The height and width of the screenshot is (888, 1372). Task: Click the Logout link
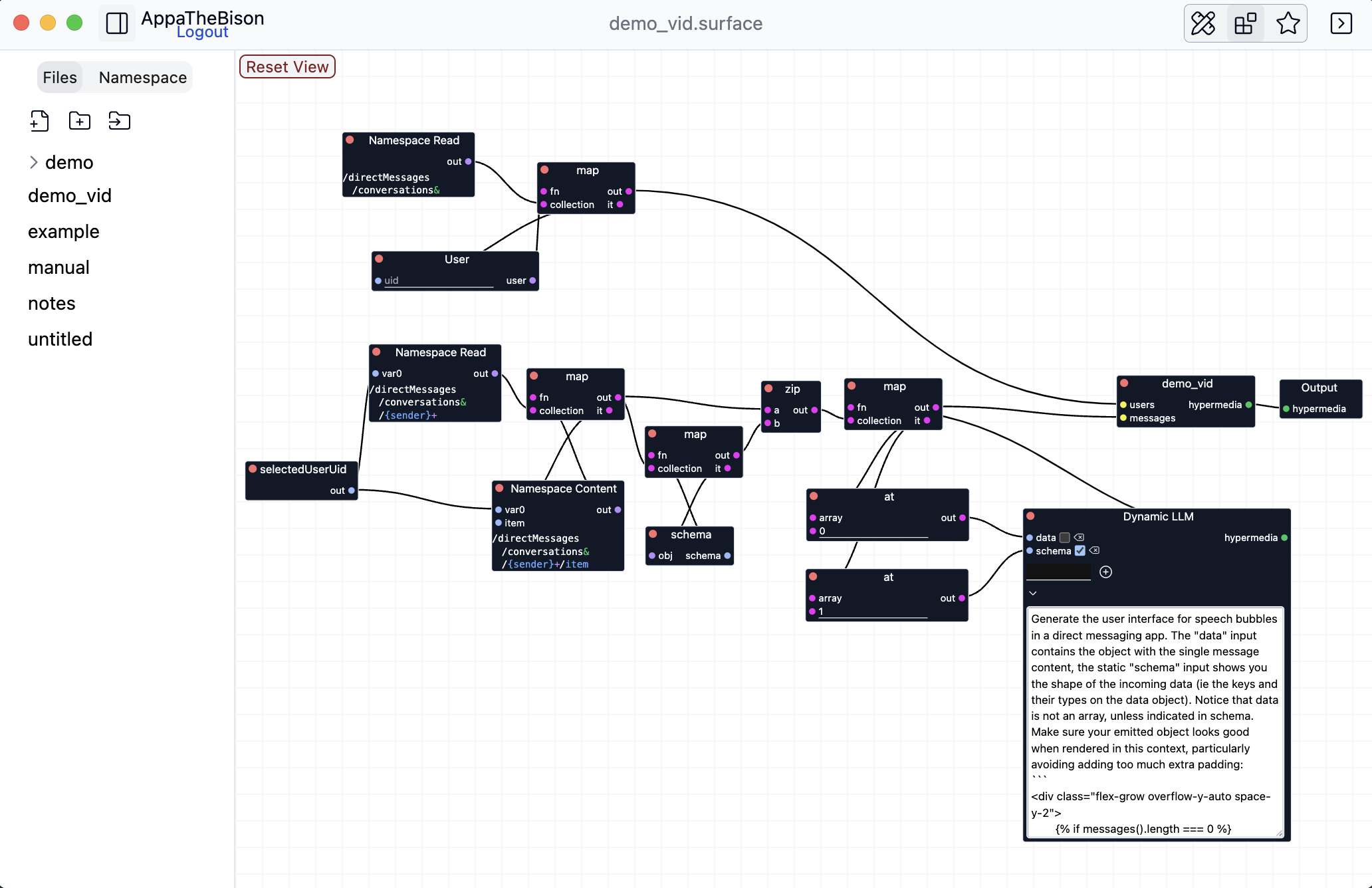coord(203,32)
